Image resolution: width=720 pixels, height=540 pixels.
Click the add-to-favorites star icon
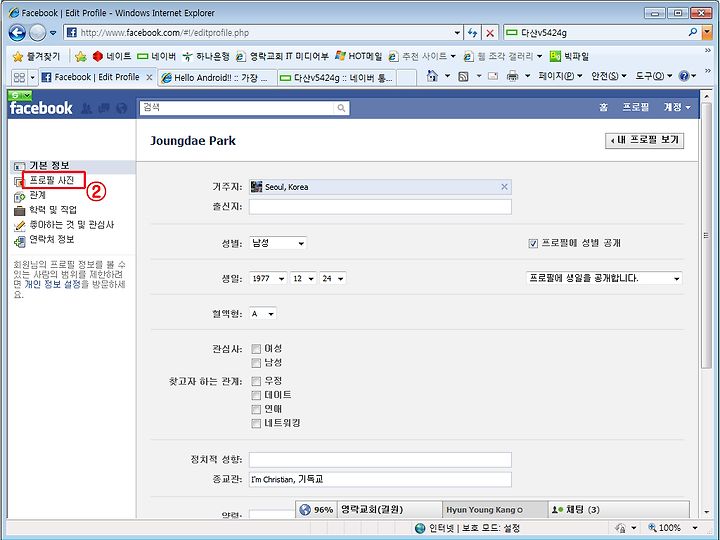pyautogui.click(x=80, y=56)
